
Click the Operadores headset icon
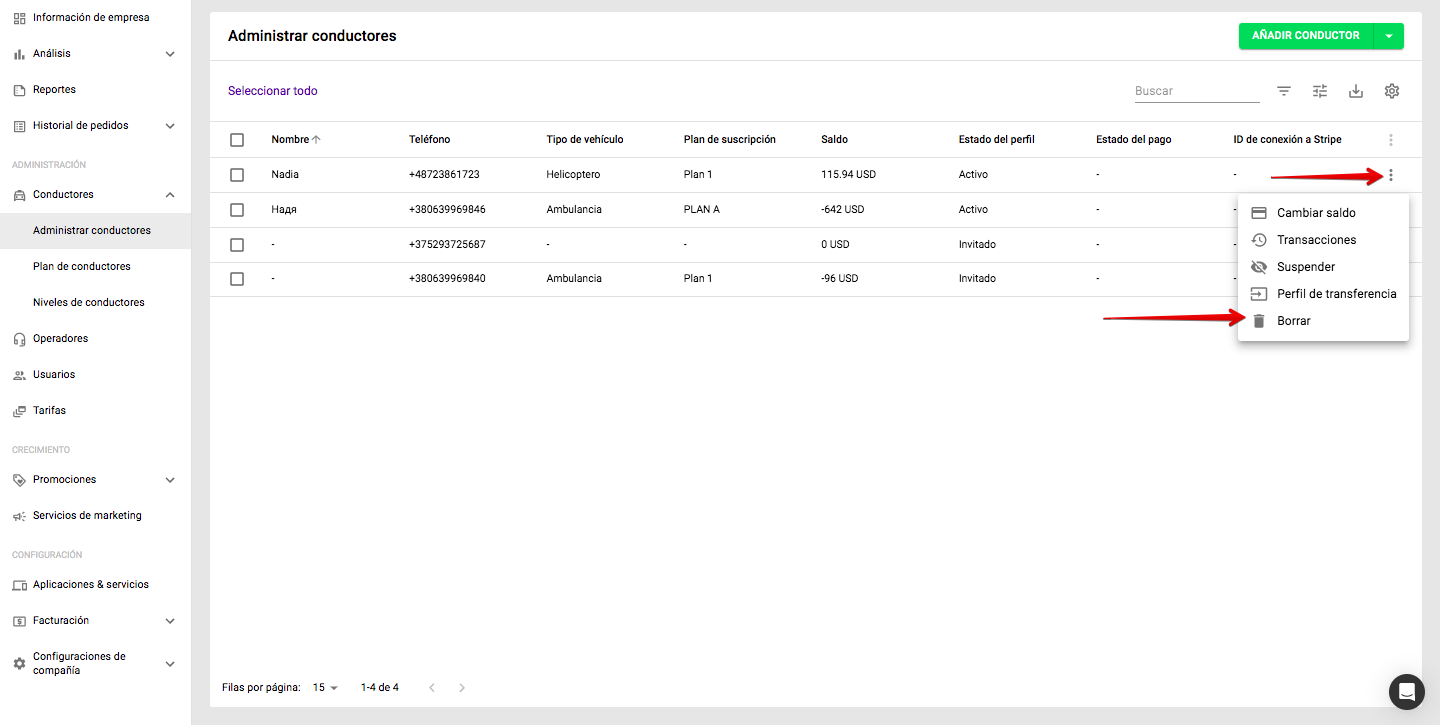19,339
